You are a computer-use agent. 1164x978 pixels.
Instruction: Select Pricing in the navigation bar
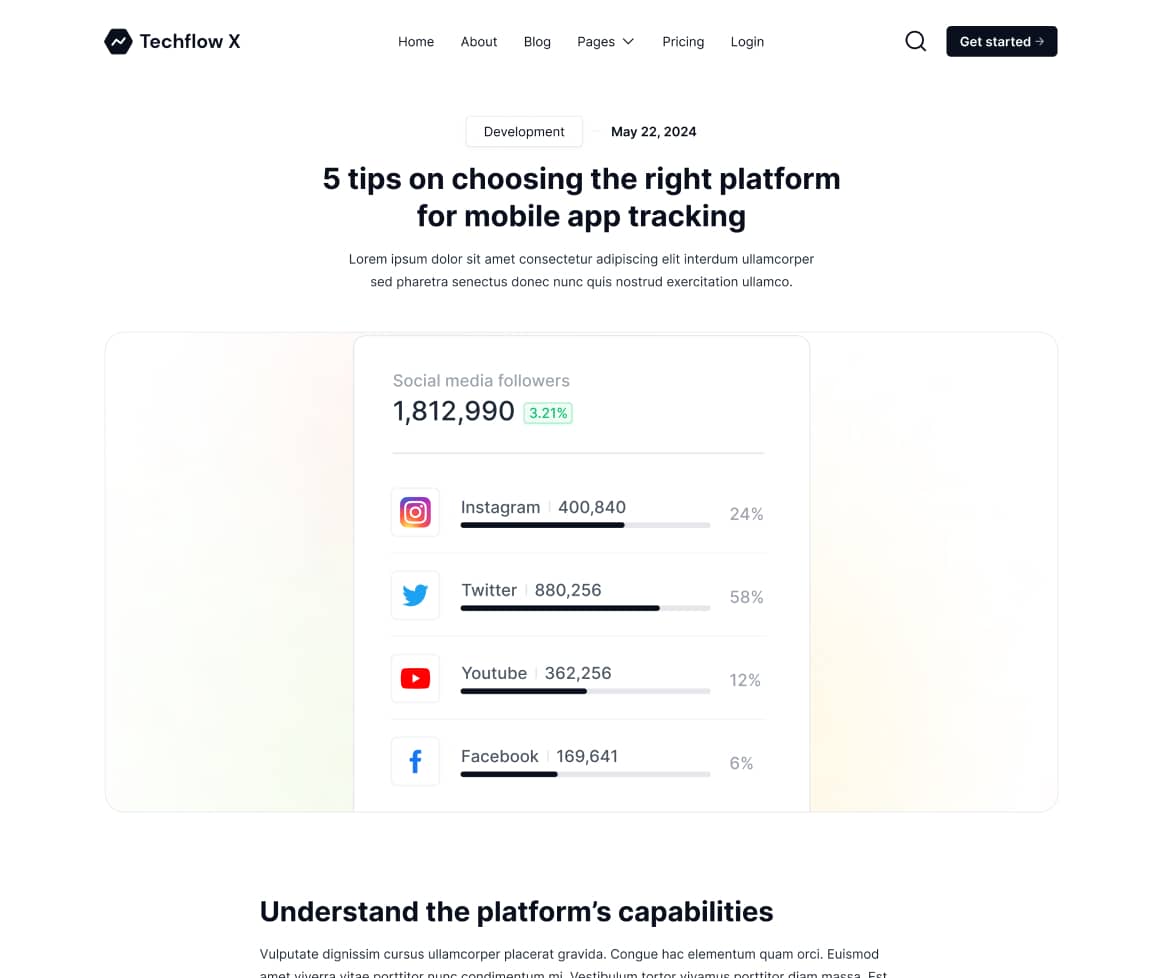click(683, 42)
